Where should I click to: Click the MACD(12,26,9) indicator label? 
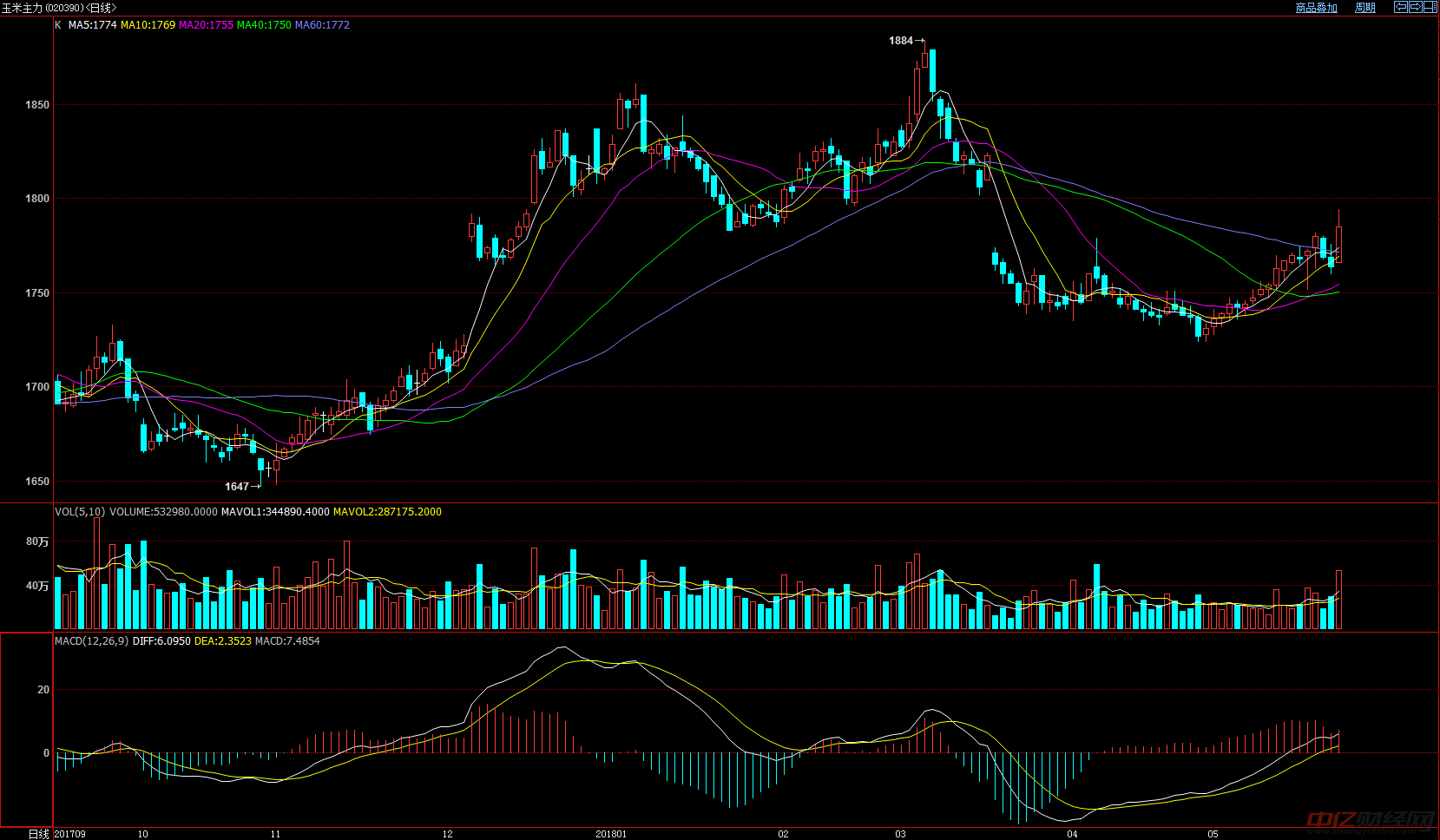pyautogui.click(x=91, y=641)
